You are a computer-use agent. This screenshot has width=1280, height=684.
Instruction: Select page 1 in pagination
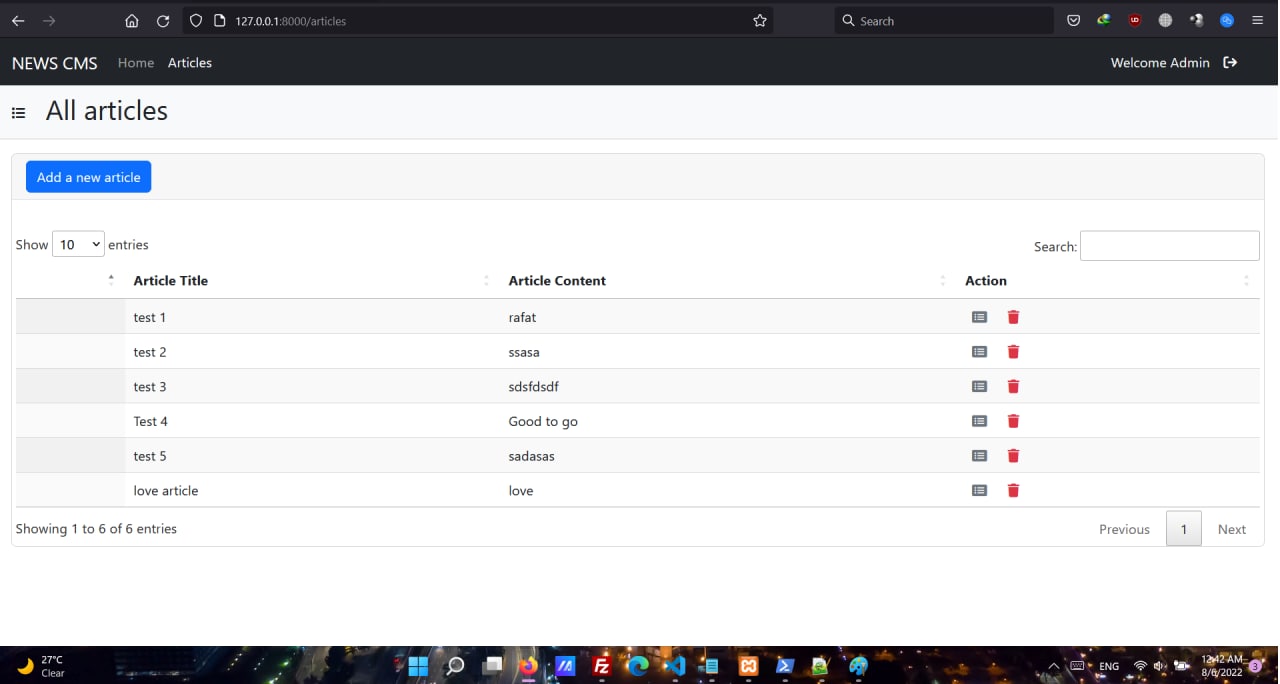pyautogui.click(x=1184, y=529)
